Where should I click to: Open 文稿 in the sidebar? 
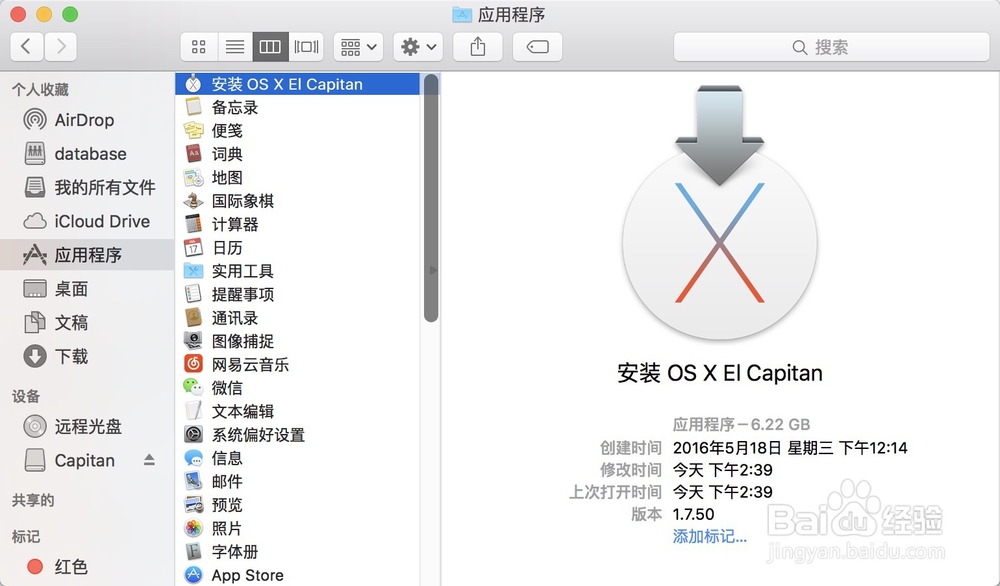pos(87,323)
